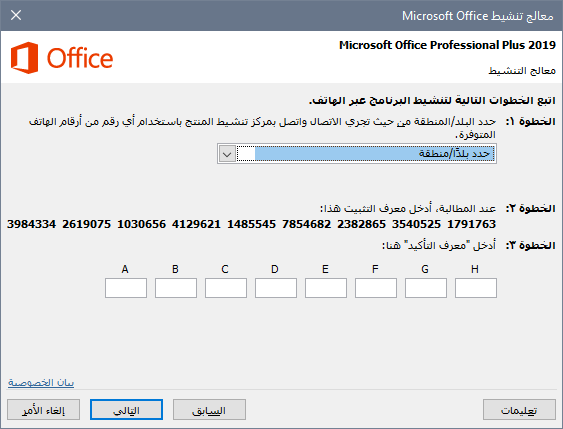Select installation ID group 1030656

[x=141, y=224]
